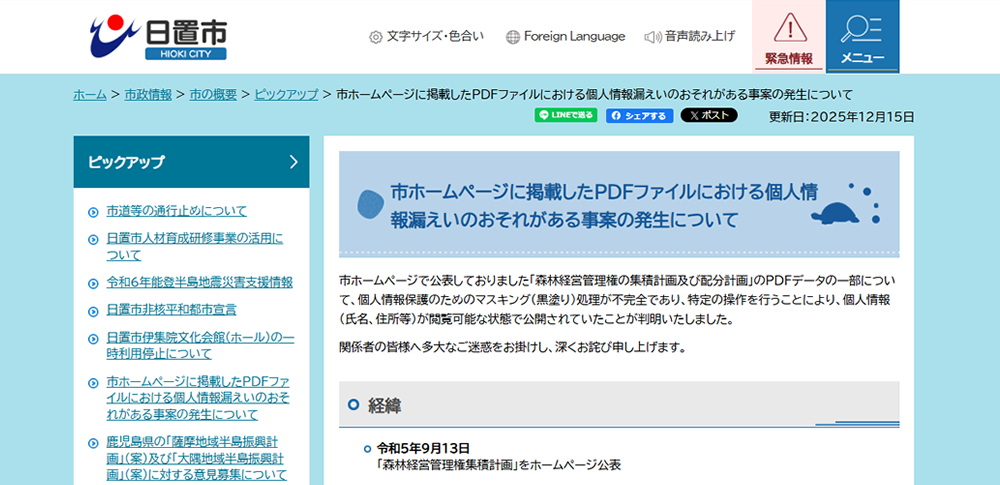The width and height of the screenshot is (1000, 485).
Task: Open 日置市人材育成研修事業の活用について link
Action: coord(194,246)
